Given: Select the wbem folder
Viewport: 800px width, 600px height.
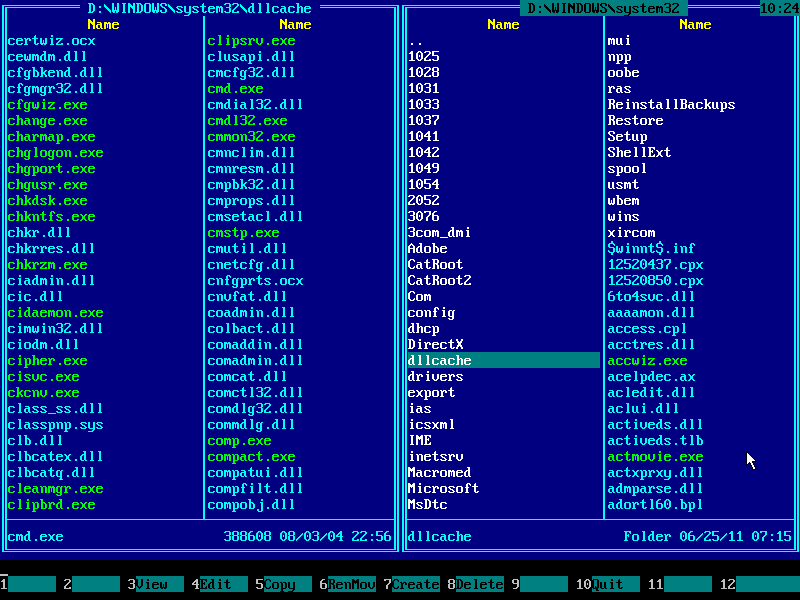Looking at the screenshot, I should (x=623, y=201).
